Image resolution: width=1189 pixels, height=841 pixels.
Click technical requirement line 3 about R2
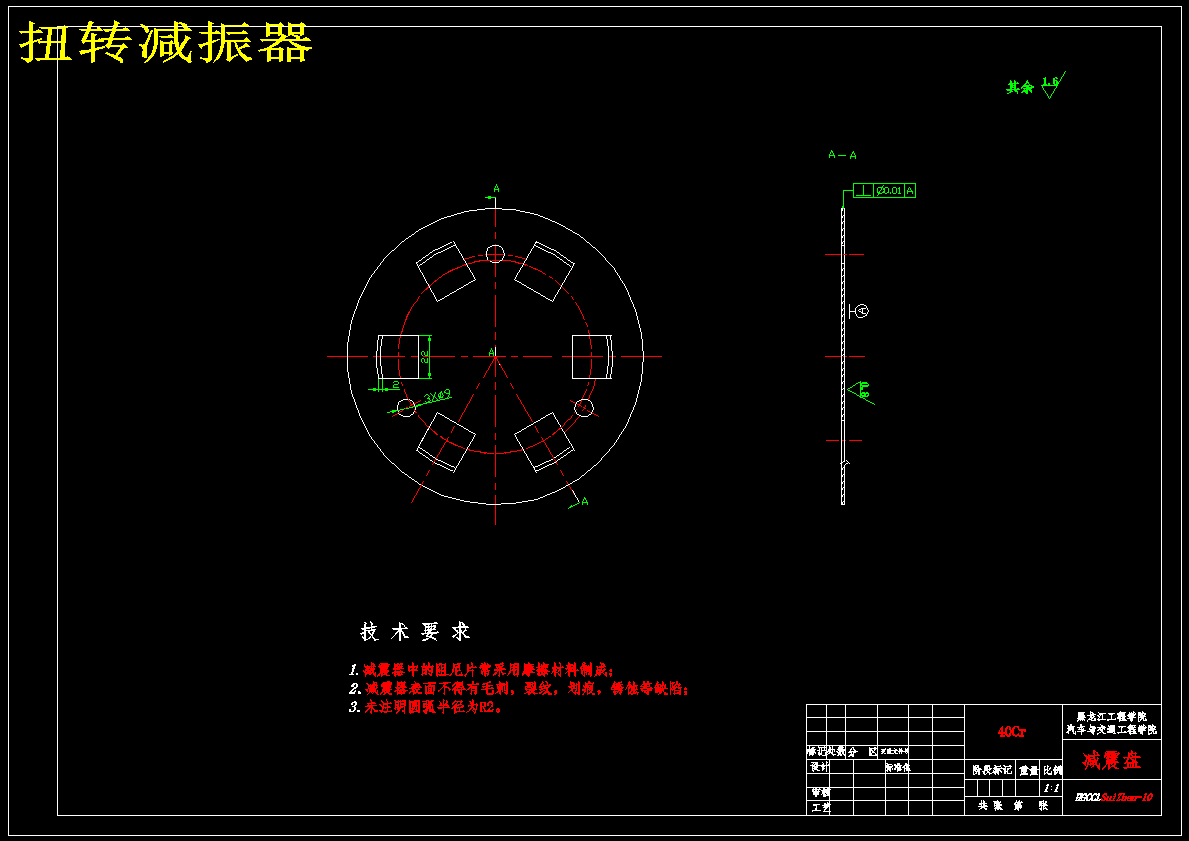(x=425, y=708)
